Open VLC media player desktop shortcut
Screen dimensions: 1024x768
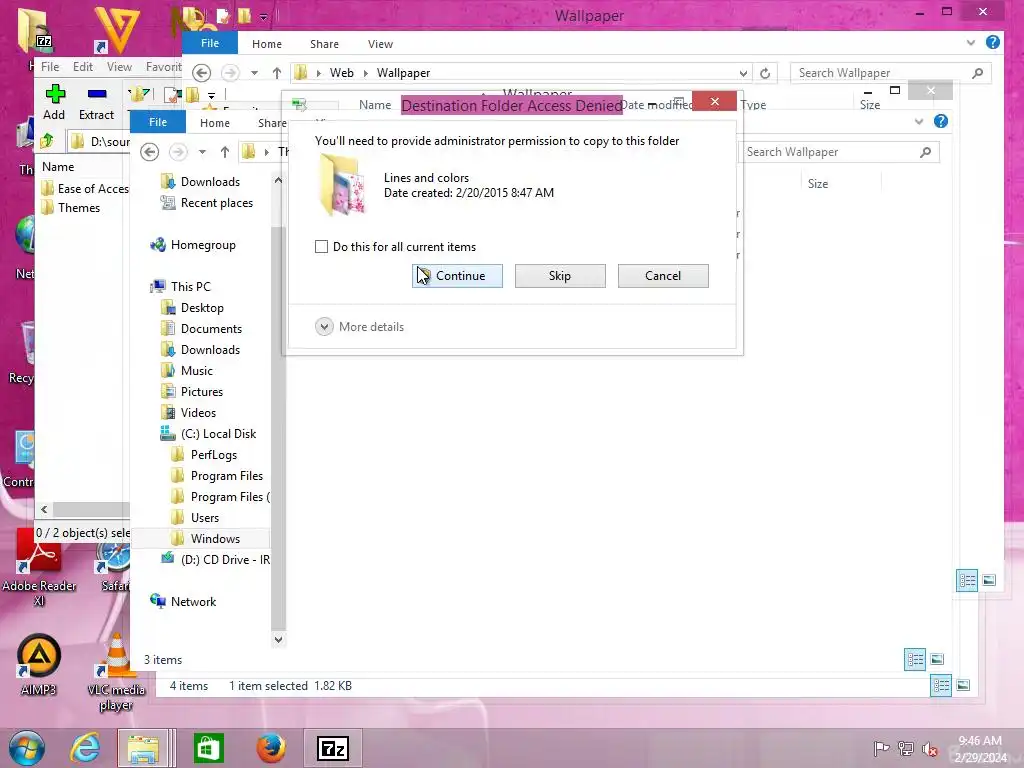[x=116, y=673]
